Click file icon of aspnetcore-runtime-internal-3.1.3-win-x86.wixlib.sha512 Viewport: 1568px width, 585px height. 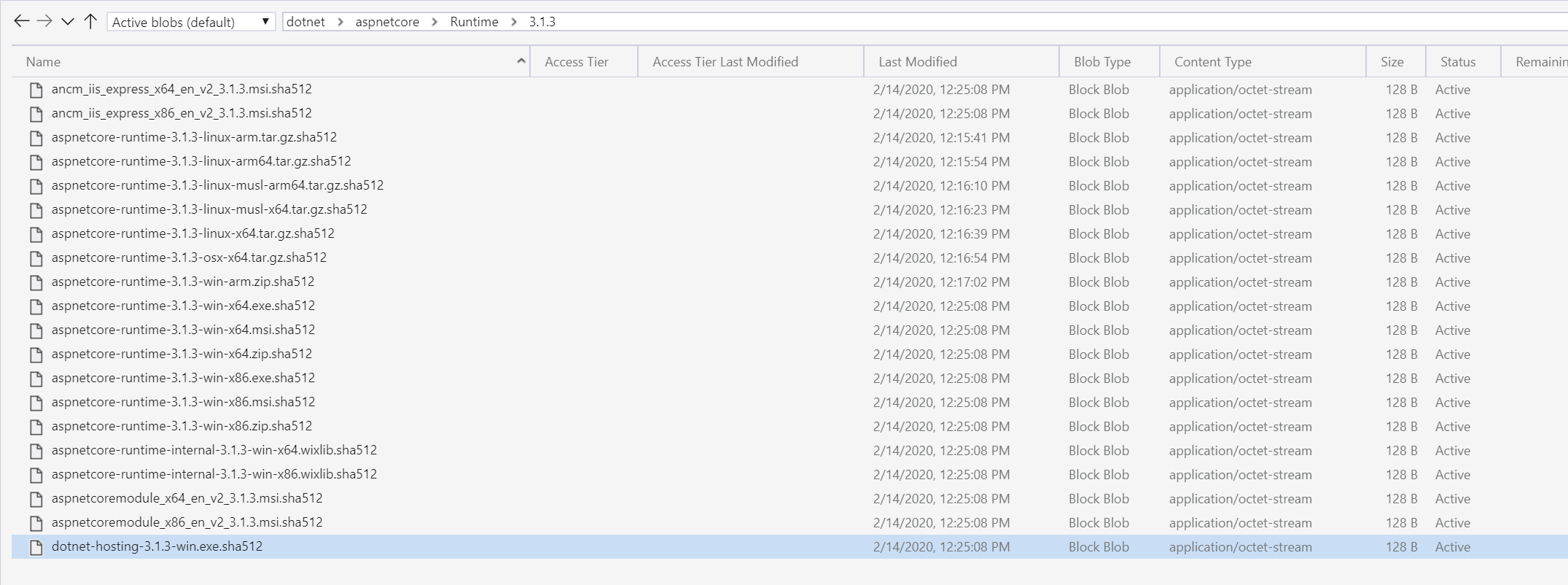pyautogui.click(x=36, y=475)
